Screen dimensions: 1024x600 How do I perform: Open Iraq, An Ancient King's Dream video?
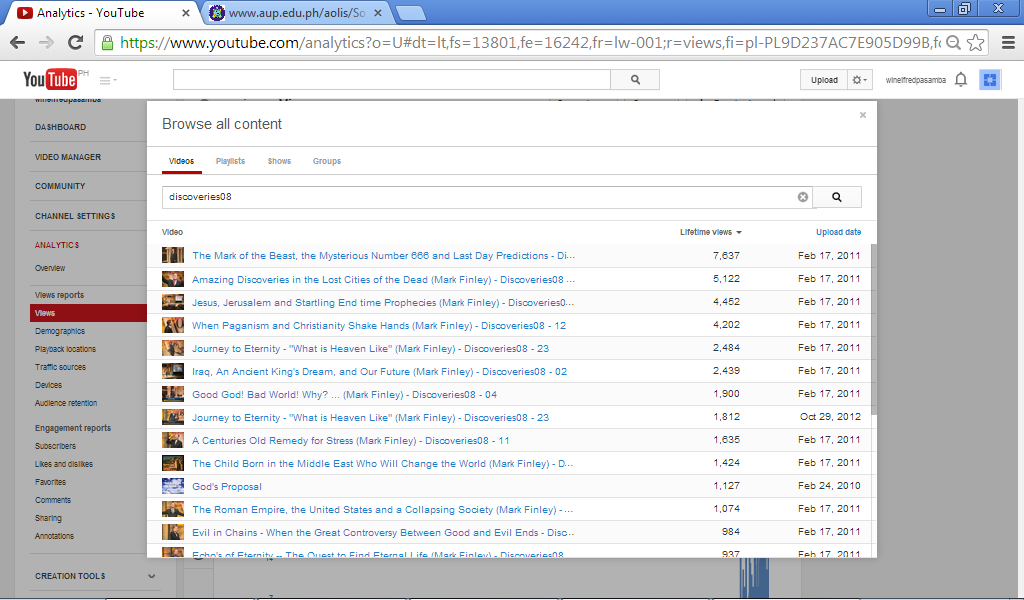[379, 371]
